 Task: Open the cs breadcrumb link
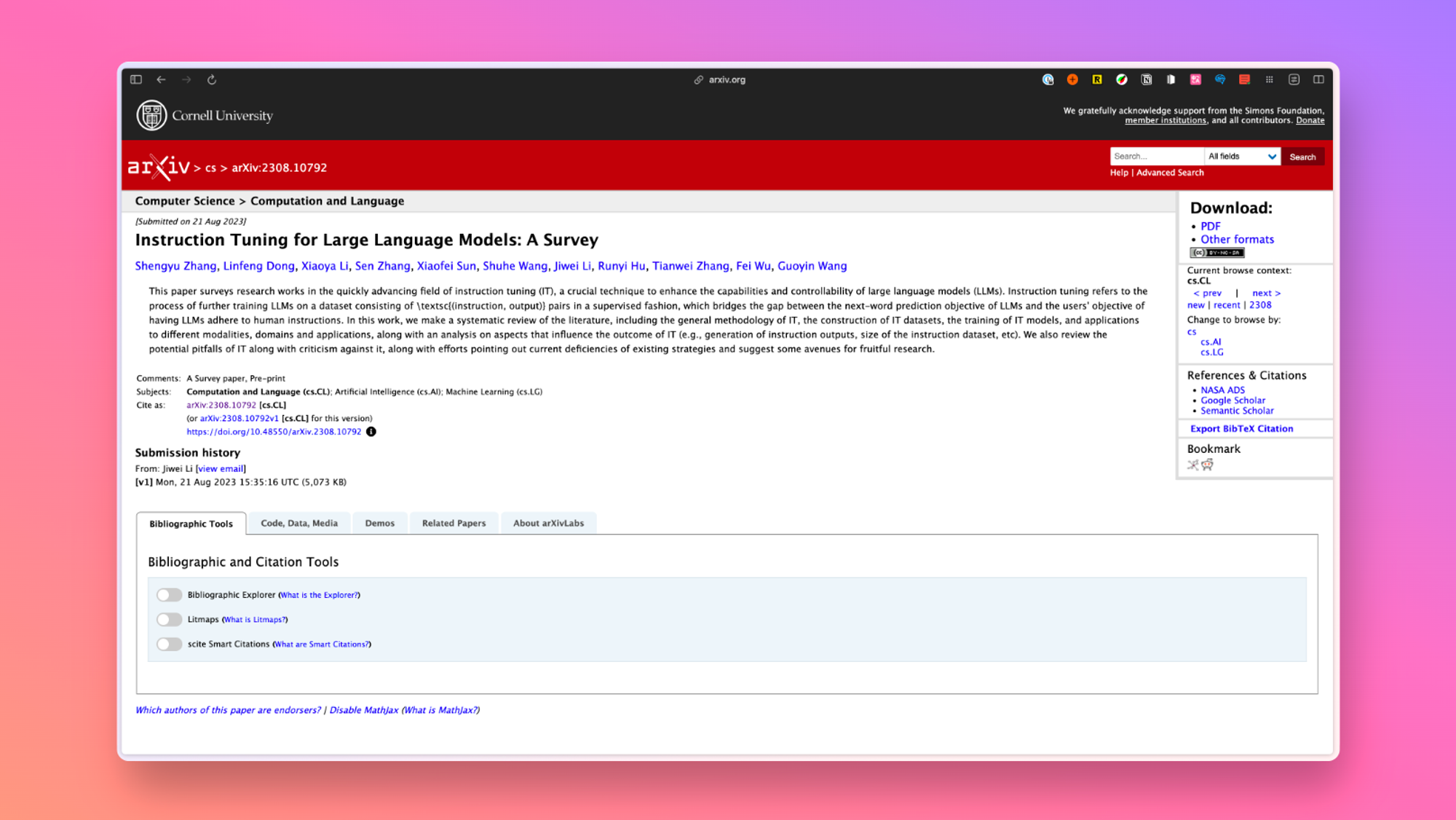[210, 168]
